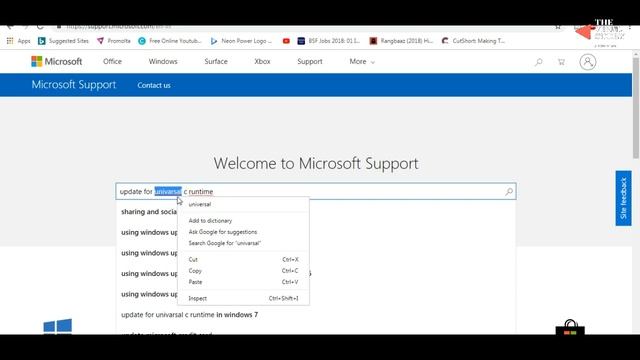640x360 pixels.
Task: Choose Copy from the context menu
Action: point(243,271)
